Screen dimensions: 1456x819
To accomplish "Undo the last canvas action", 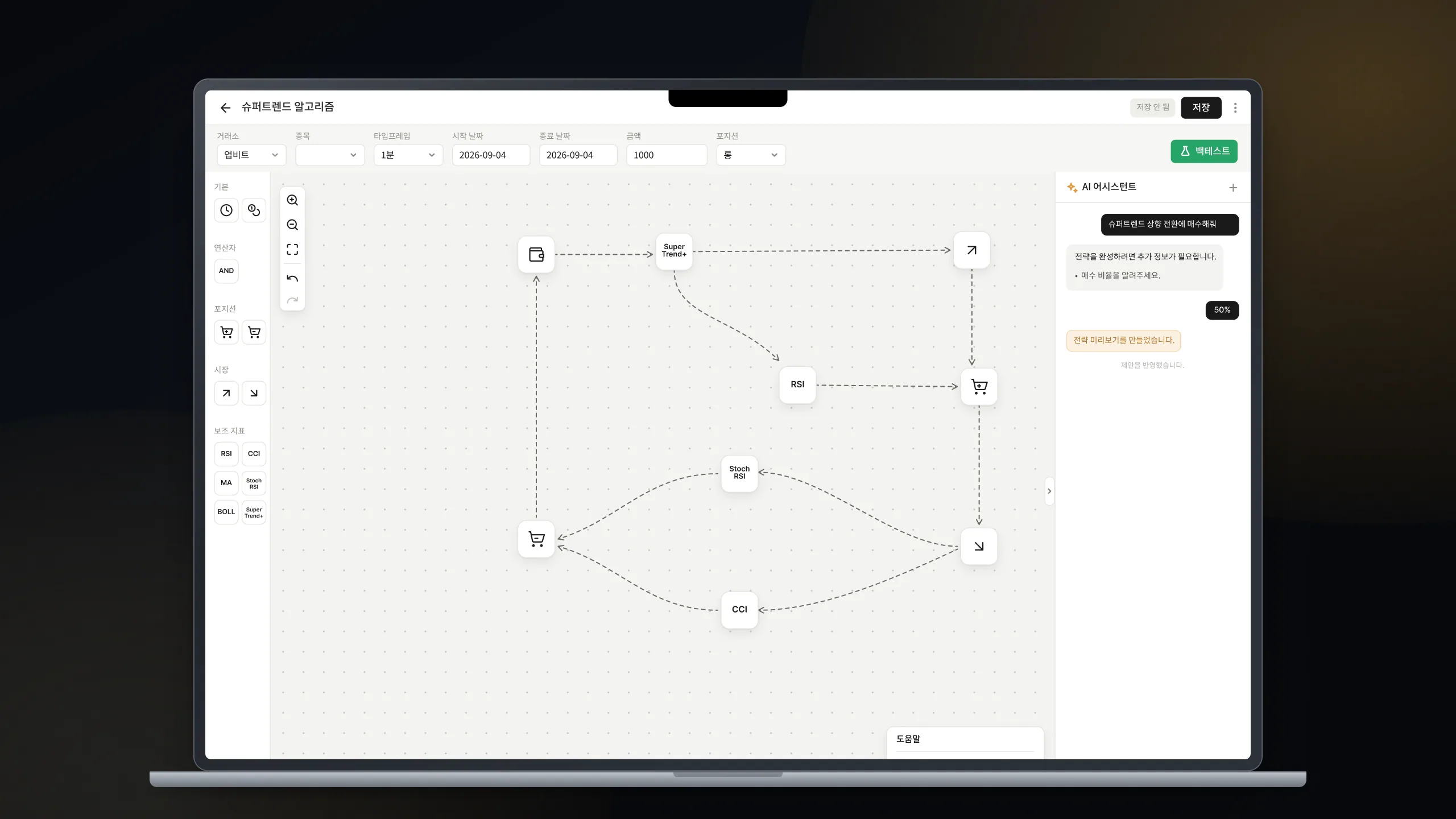I will [292, 278].
